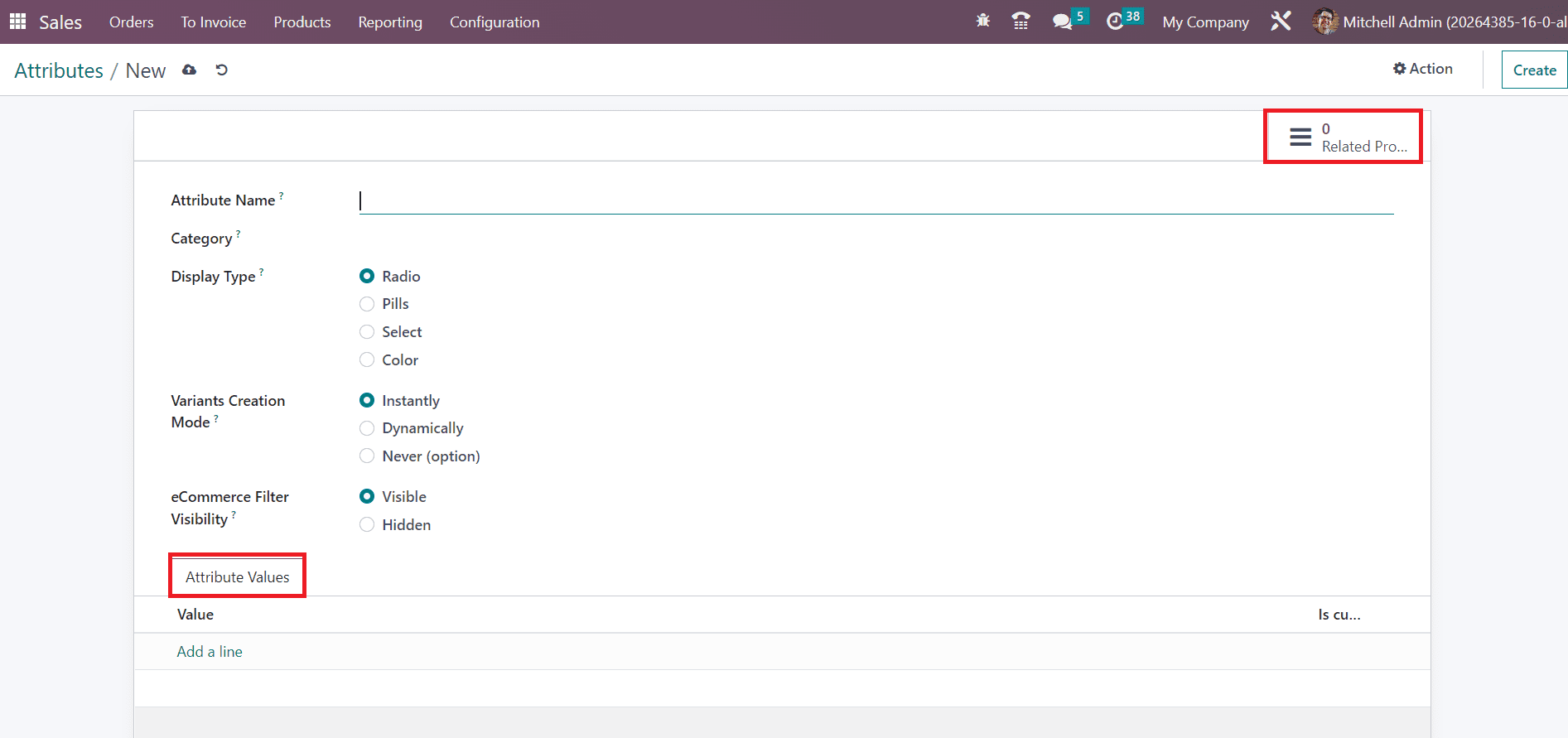Viewport: 1568px width, 738px height.
Task: Open the Configuration menu
Action: coord(495,22)
